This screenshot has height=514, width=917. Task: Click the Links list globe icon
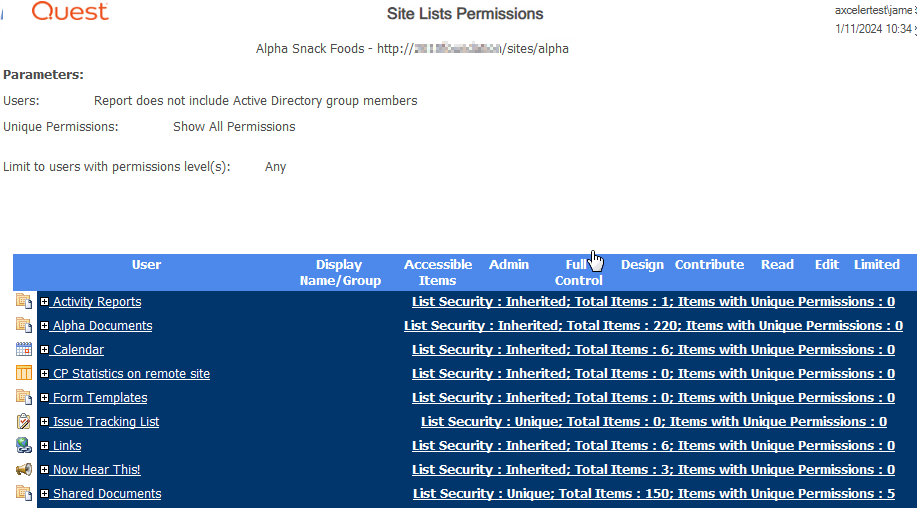coord(24,445)
